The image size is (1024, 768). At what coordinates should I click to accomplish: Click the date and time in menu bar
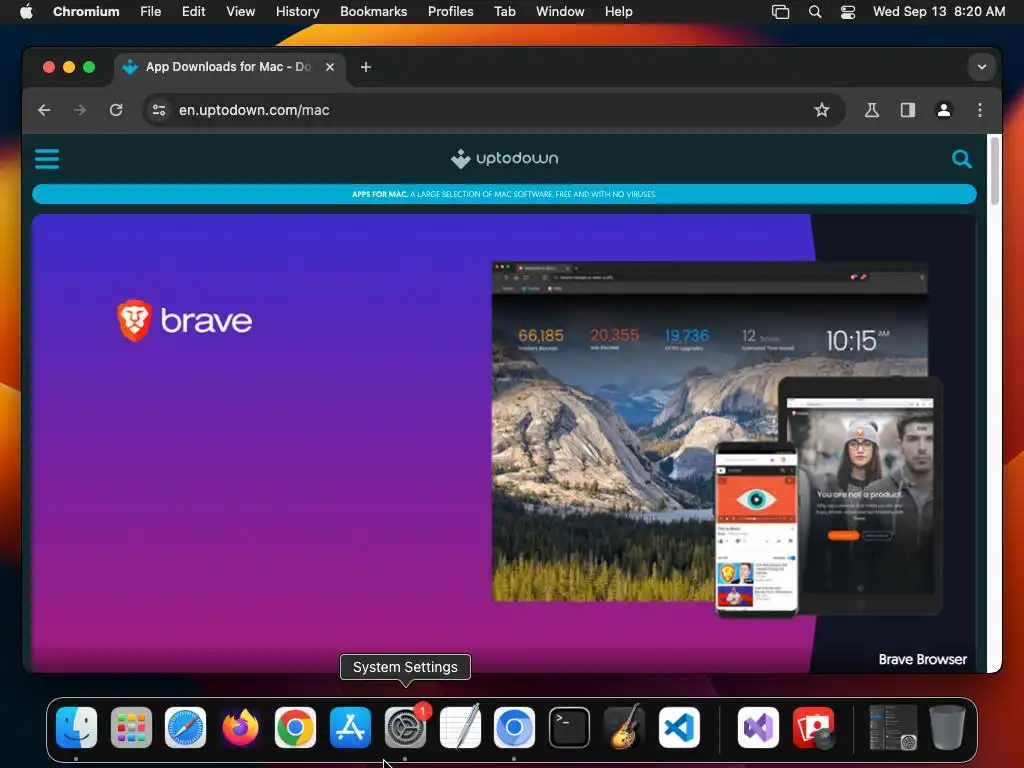[939, 11]
